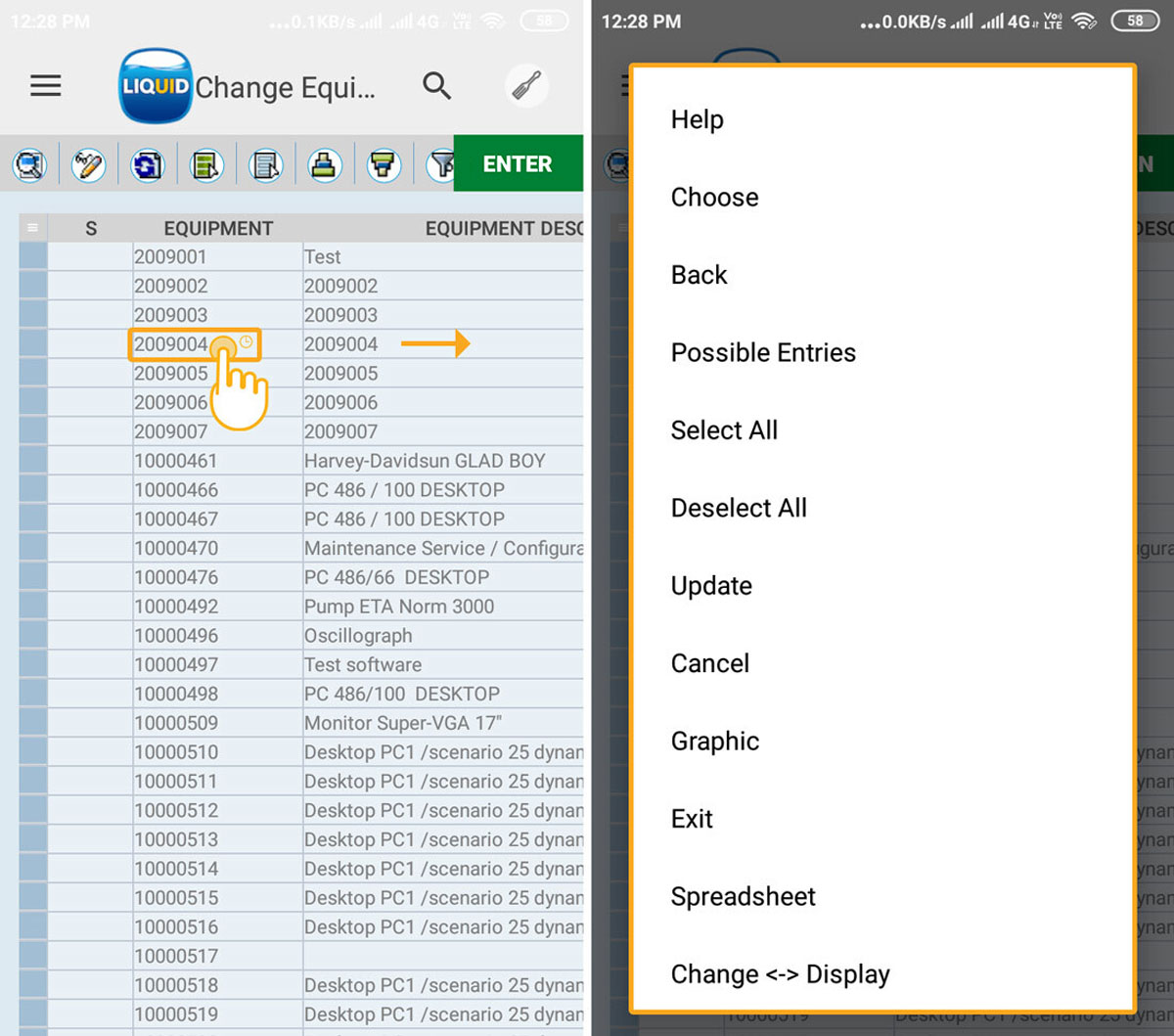Open the paintbrush tool in header
Screen dimensions: 1174x1036
click(526, 87)
